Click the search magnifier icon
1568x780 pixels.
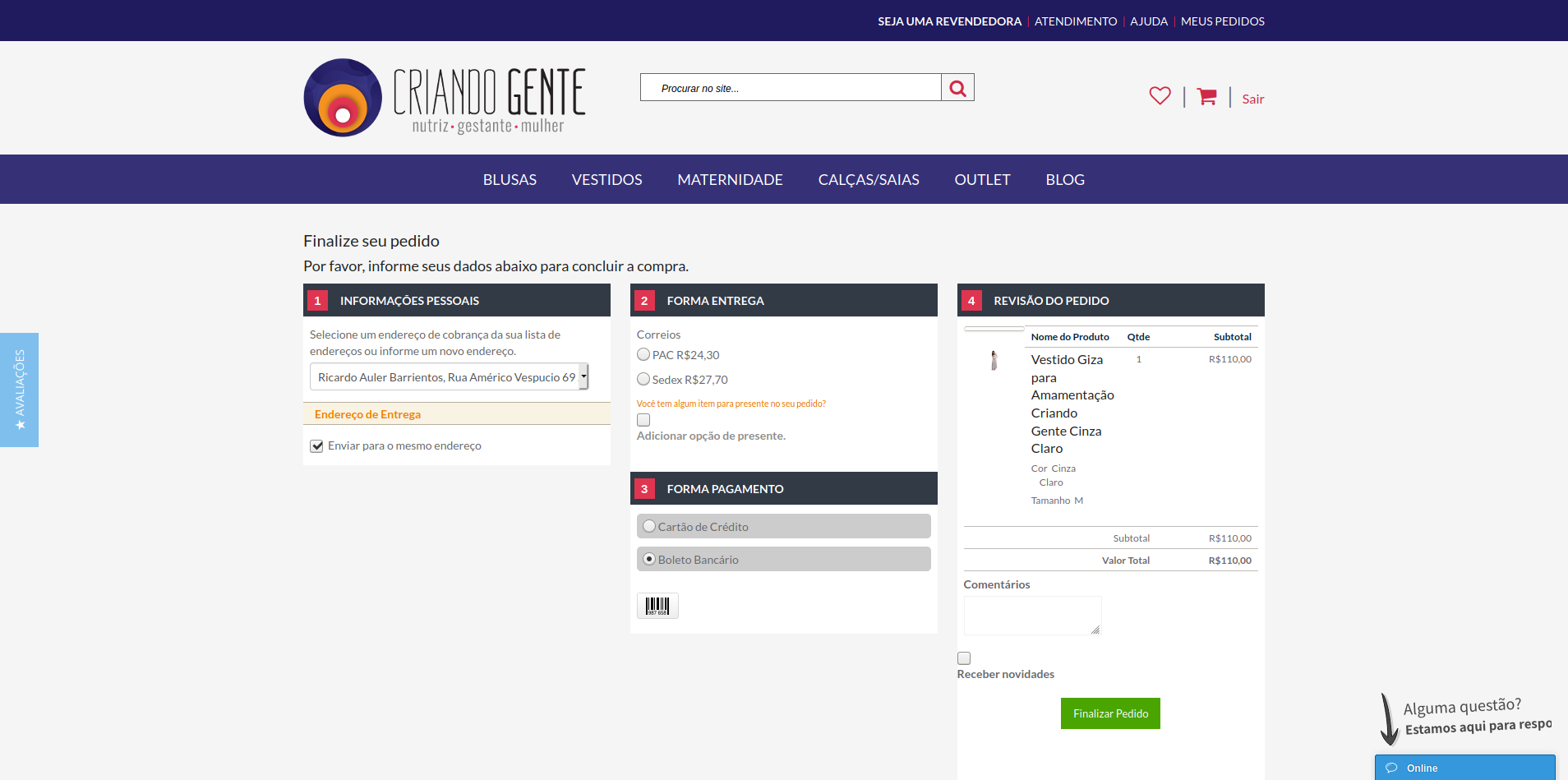[957, 88]
